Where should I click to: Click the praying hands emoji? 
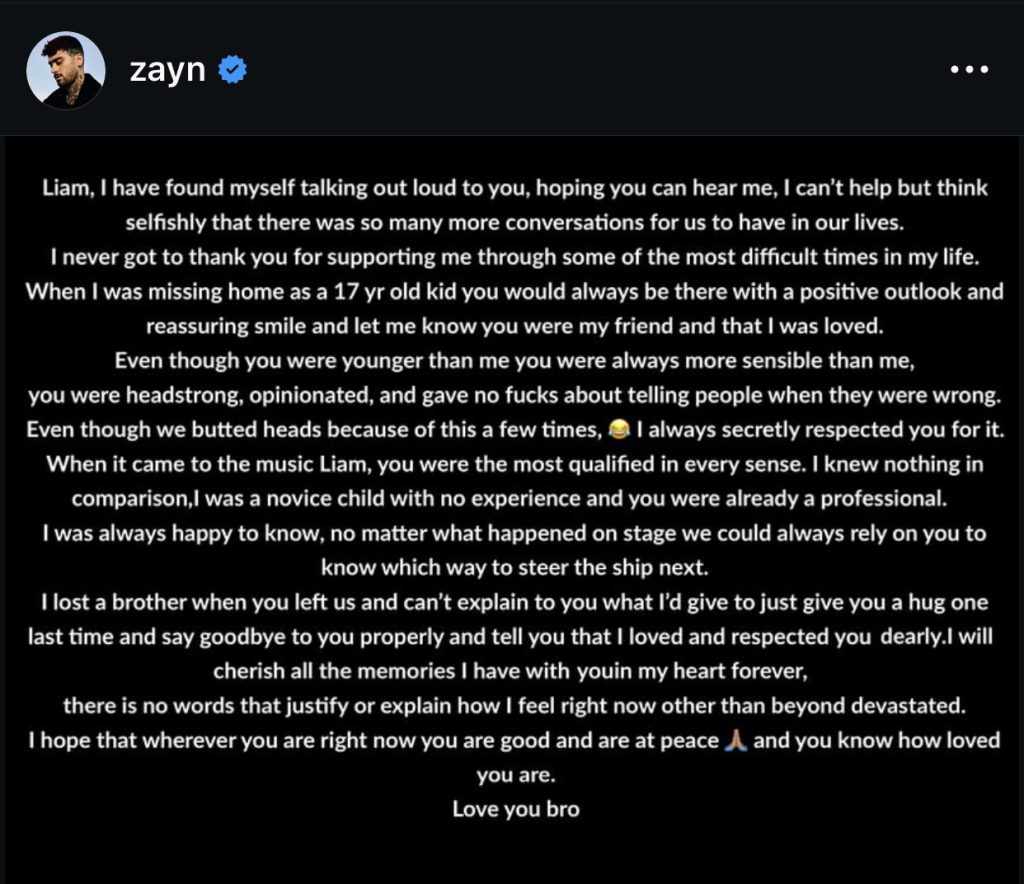(735, 741)
